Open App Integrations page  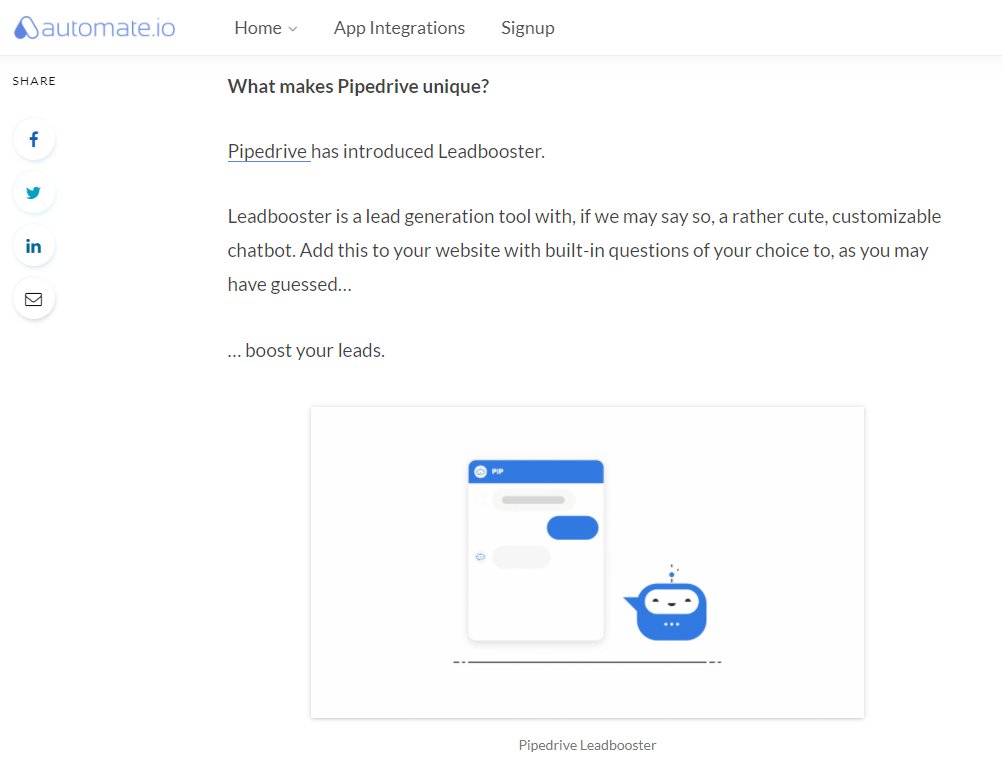(x=399, y=28)
